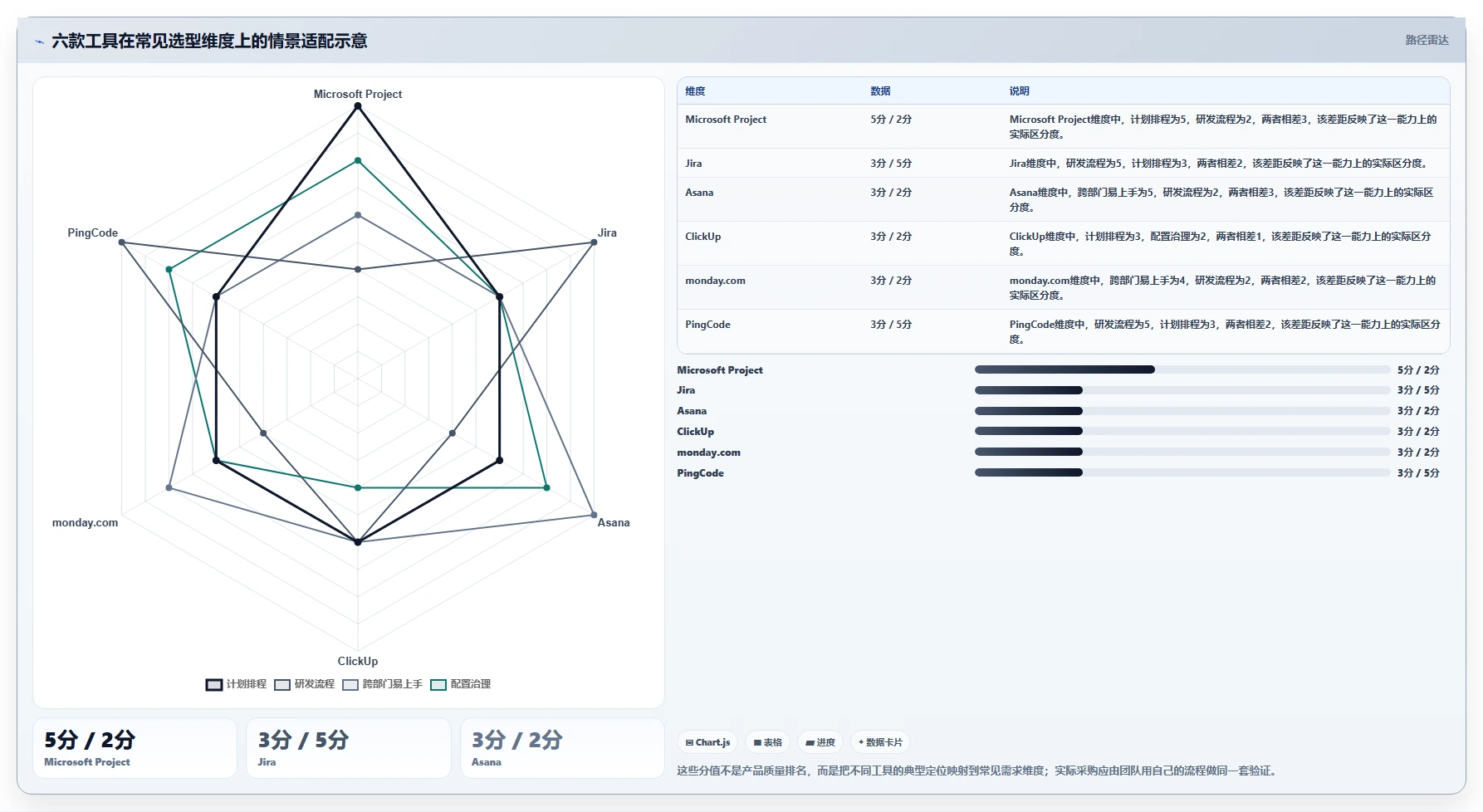Open the Asana 3分 / 2分 summary card

[562, 748]
